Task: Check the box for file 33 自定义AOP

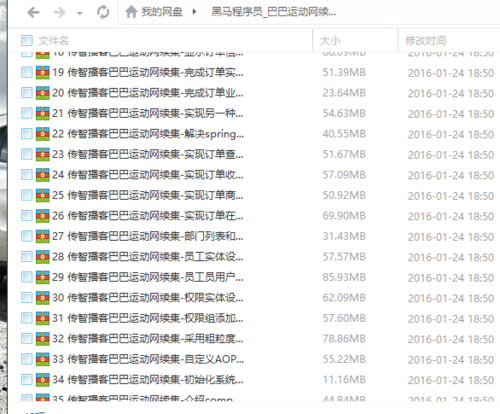Action: (27, 359)
